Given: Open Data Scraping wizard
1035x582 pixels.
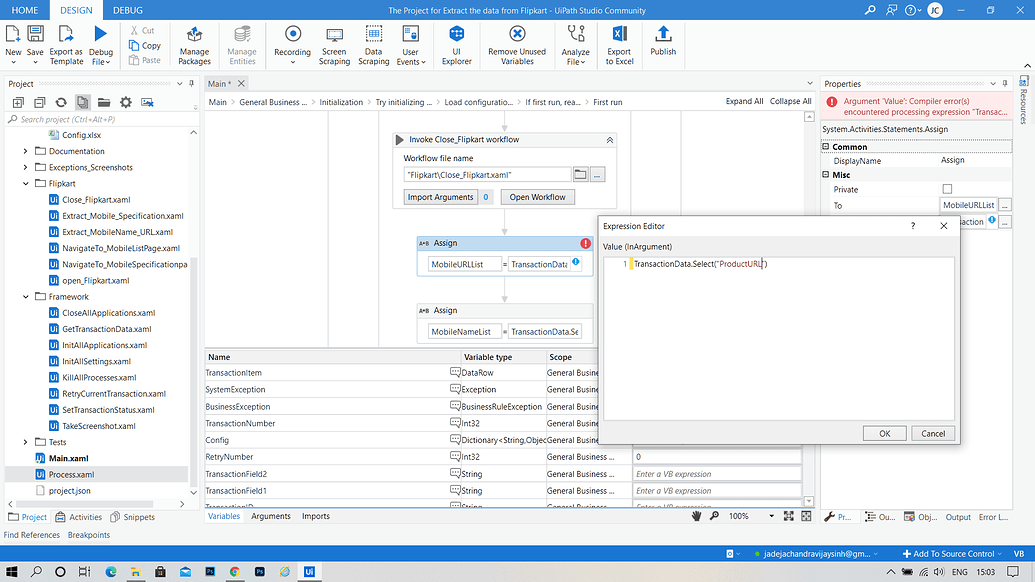Looking at the screenshot, I should [373, 46].
